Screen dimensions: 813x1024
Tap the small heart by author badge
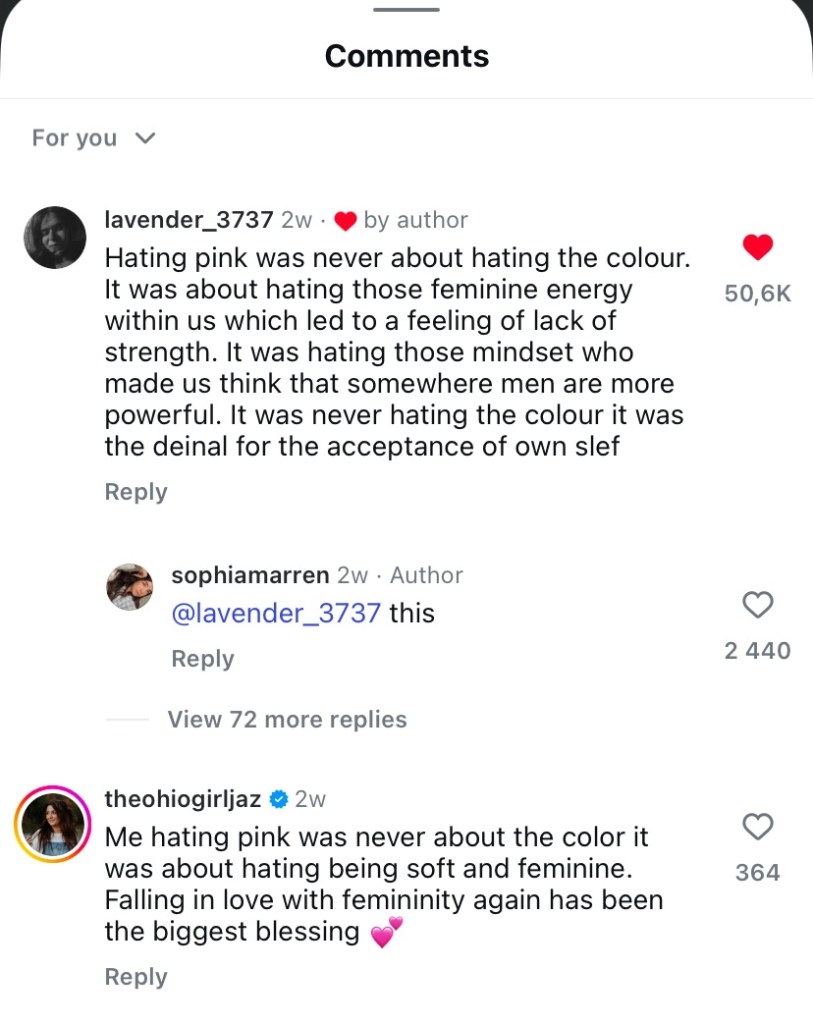345,221
